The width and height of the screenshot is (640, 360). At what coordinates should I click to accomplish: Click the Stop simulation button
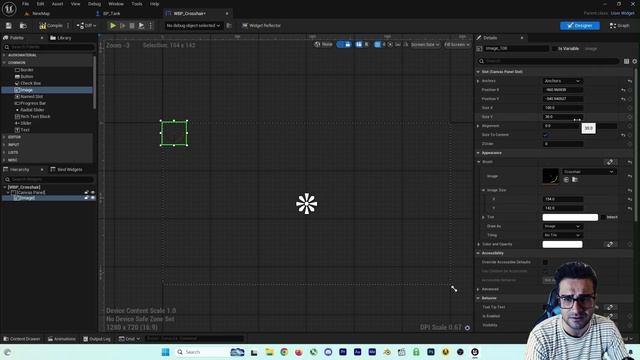click(132, 26)
